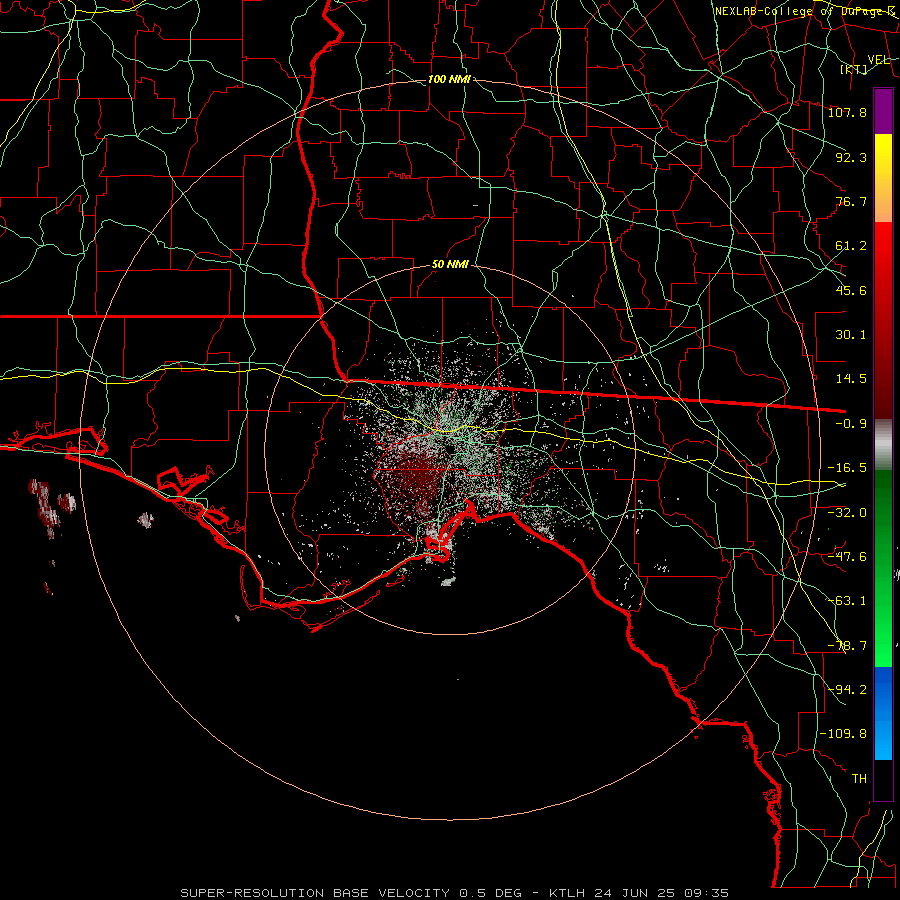Select the 61.2 value on velocity scale

tap(851, 246)
